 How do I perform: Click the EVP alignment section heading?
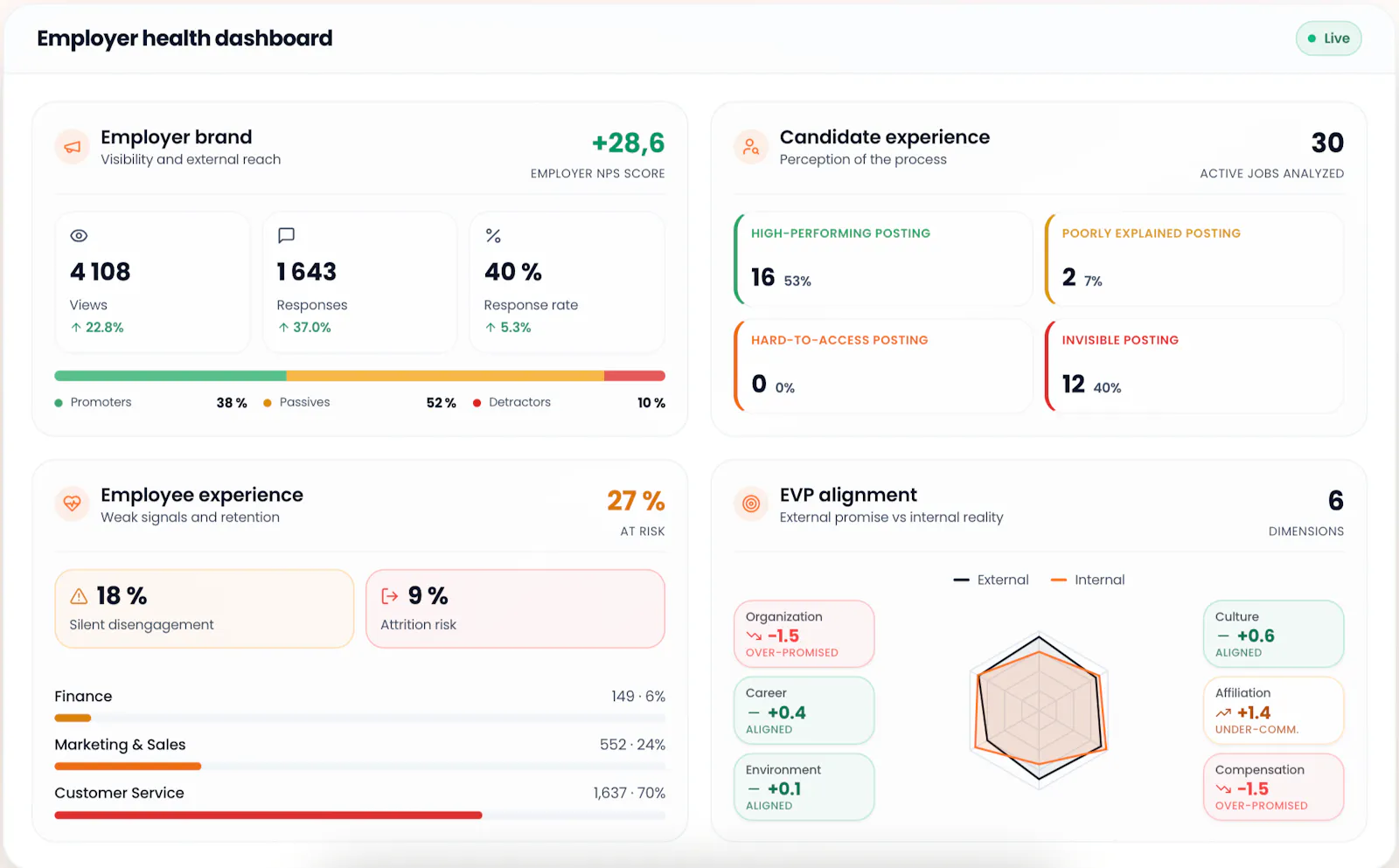pyautogui.click(x=848, y=495)
